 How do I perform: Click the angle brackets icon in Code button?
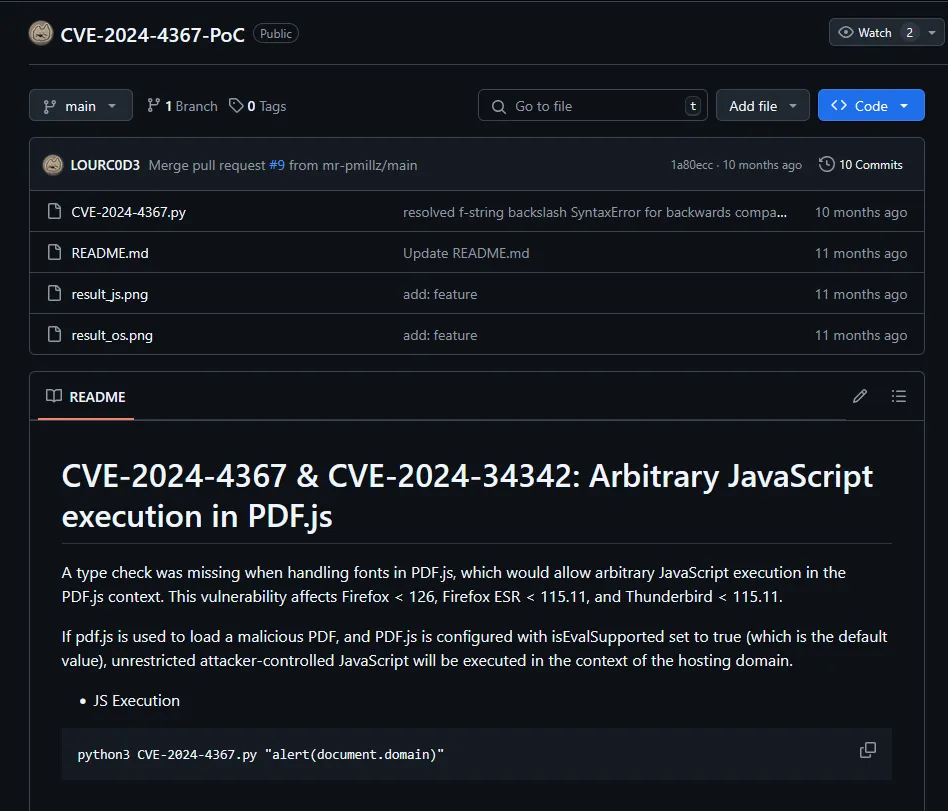839,105
